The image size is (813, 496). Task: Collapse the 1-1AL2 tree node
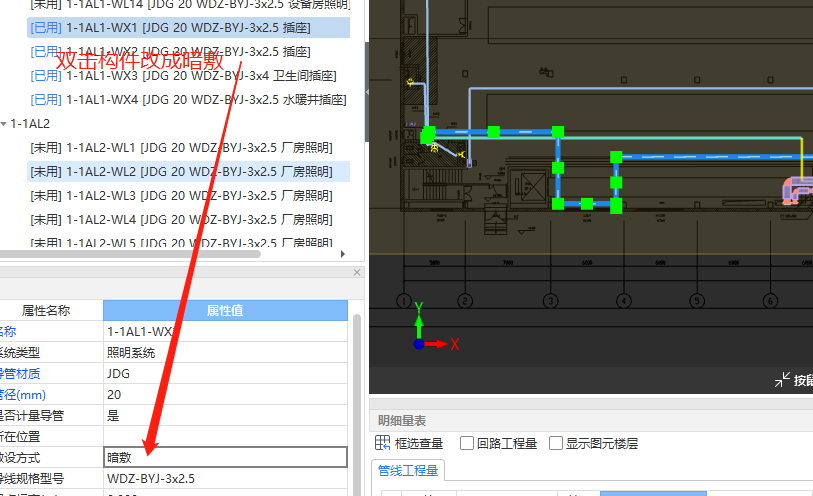pyautogui.click(x=4, y=124)
